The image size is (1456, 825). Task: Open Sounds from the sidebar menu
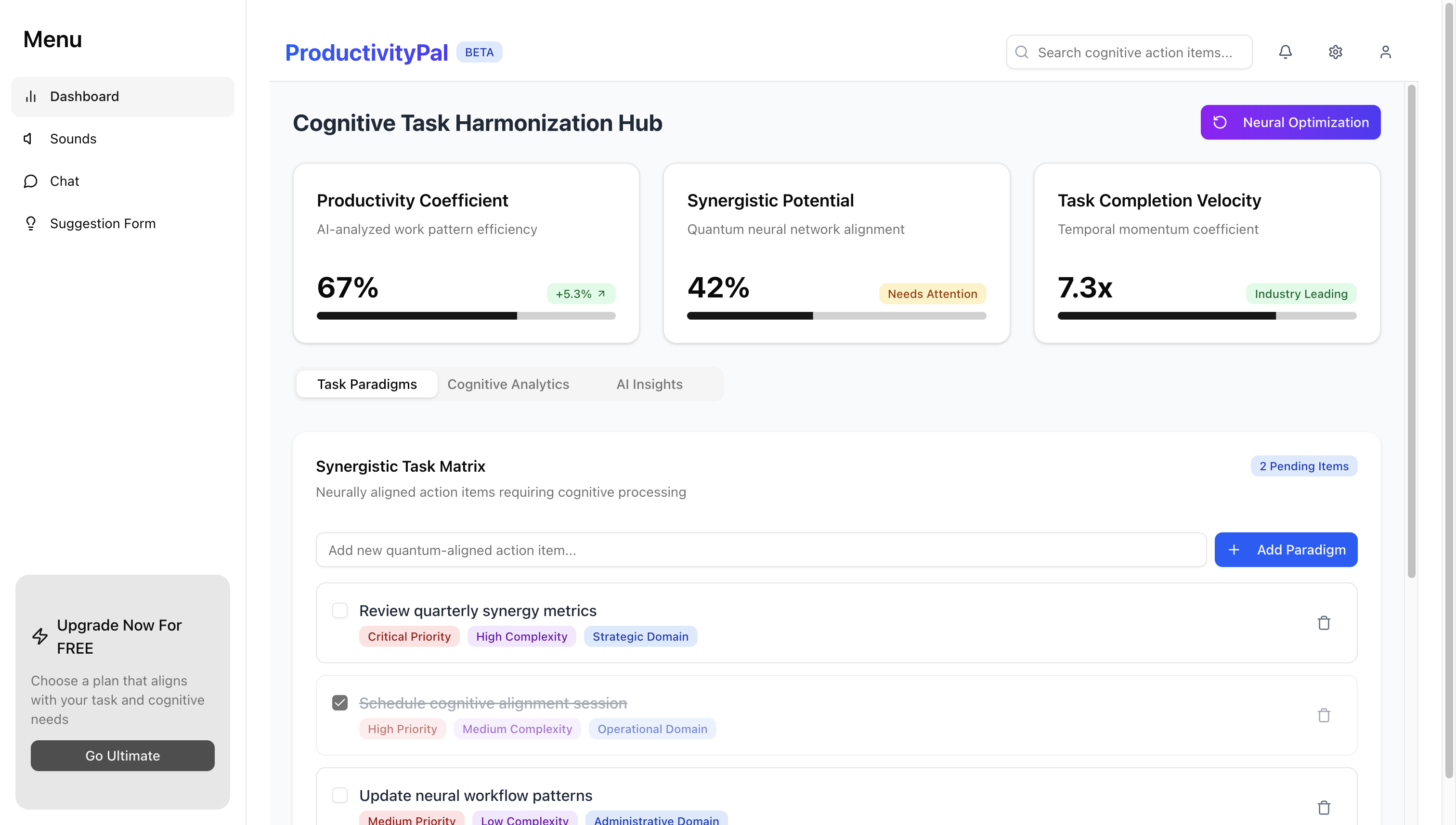coord(73,139)
